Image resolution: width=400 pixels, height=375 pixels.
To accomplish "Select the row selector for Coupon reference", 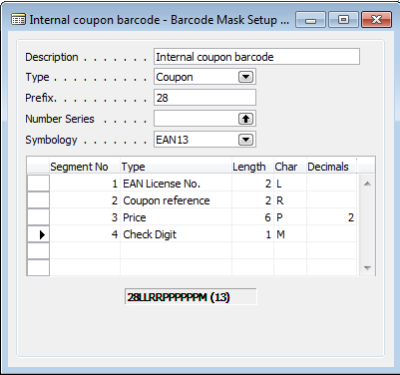I will [38, 200].
